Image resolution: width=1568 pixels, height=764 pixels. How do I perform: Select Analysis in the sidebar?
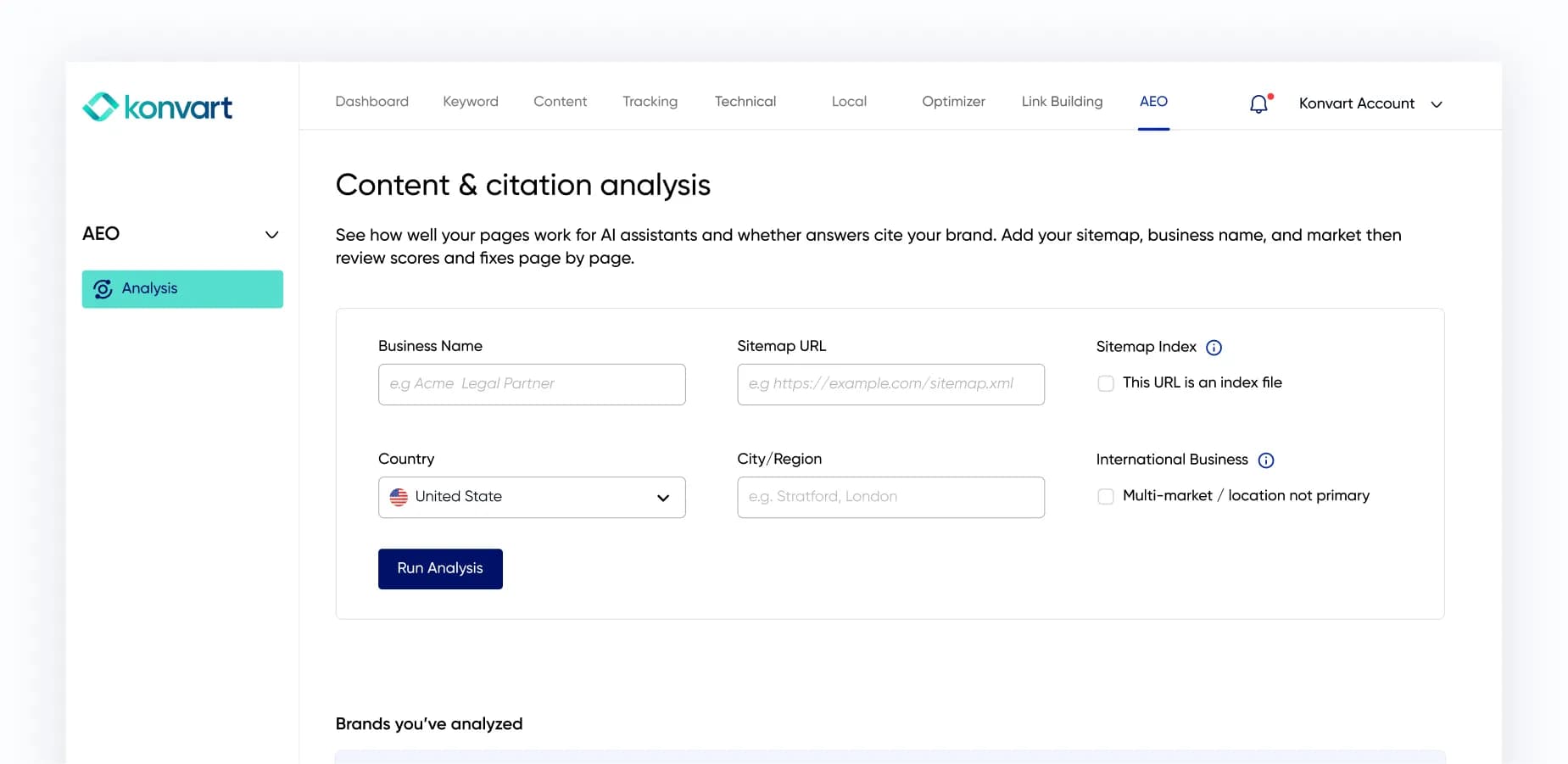pos(182,289)
